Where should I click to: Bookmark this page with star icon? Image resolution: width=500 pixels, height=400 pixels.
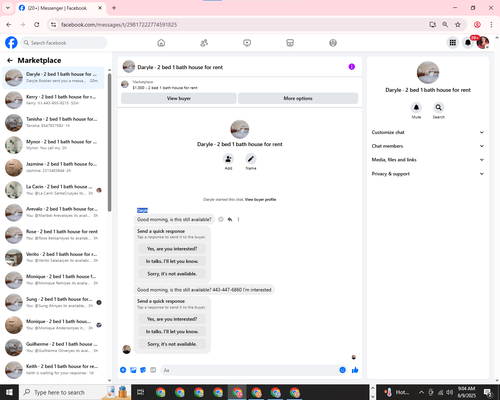pos(458,24)
